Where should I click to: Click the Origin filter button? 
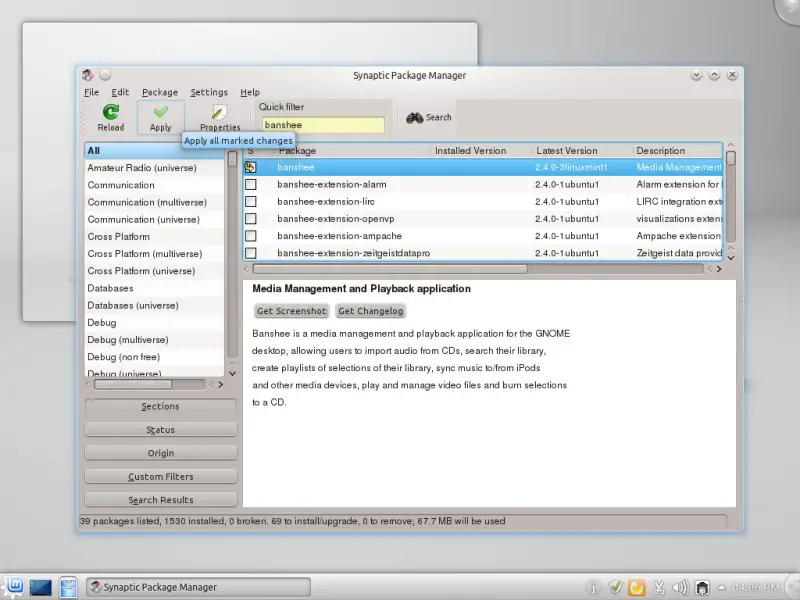[161, 454]
